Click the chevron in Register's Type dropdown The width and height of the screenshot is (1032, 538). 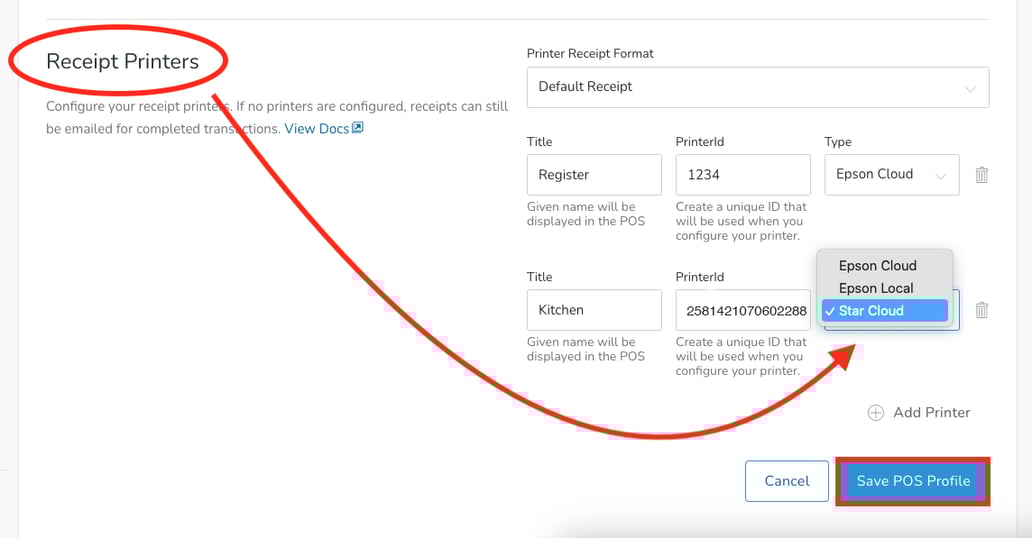pyautogui.click(x=940, y=176)
